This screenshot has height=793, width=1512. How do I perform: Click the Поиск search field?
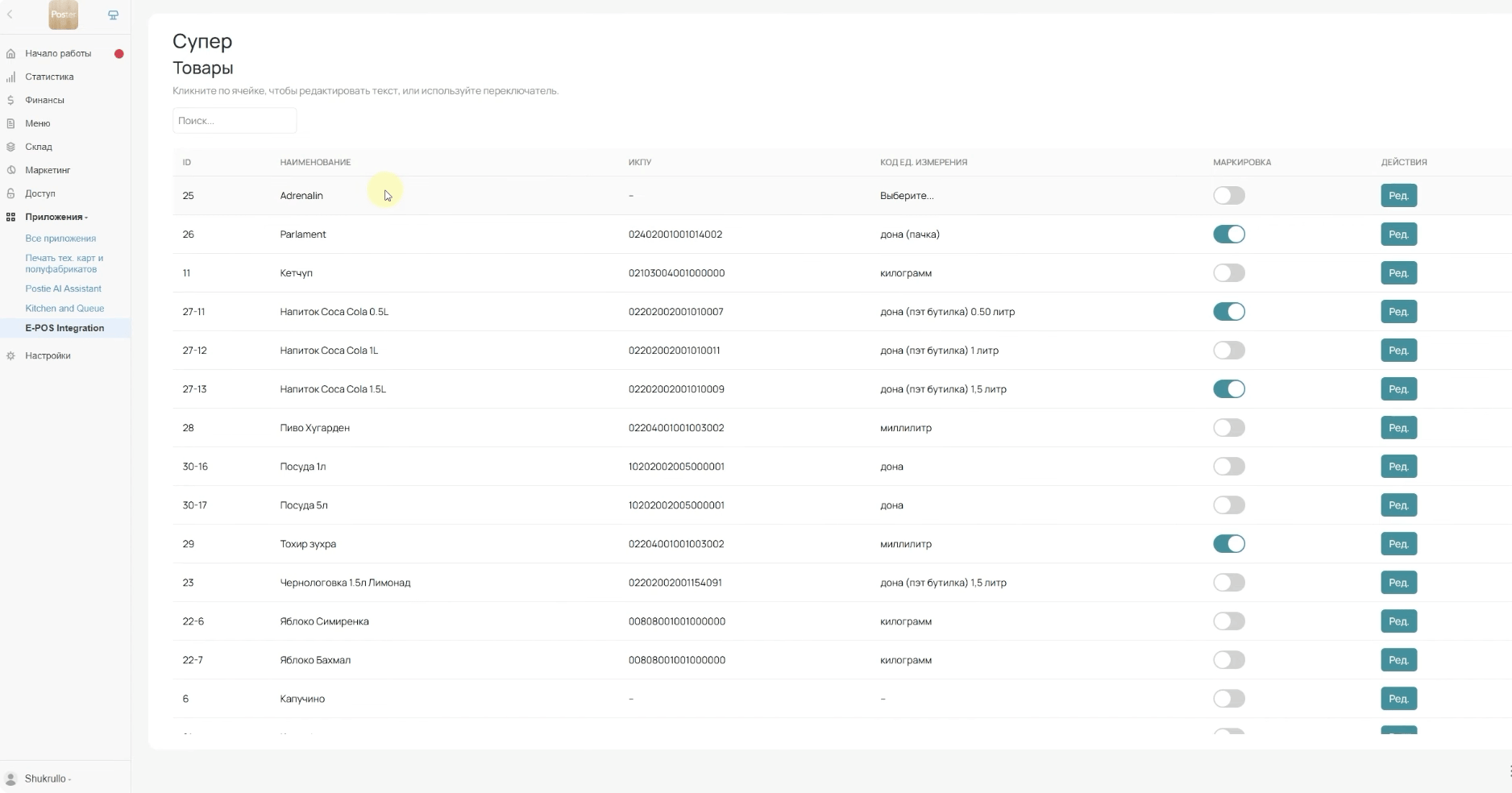[x=235, y=121]
